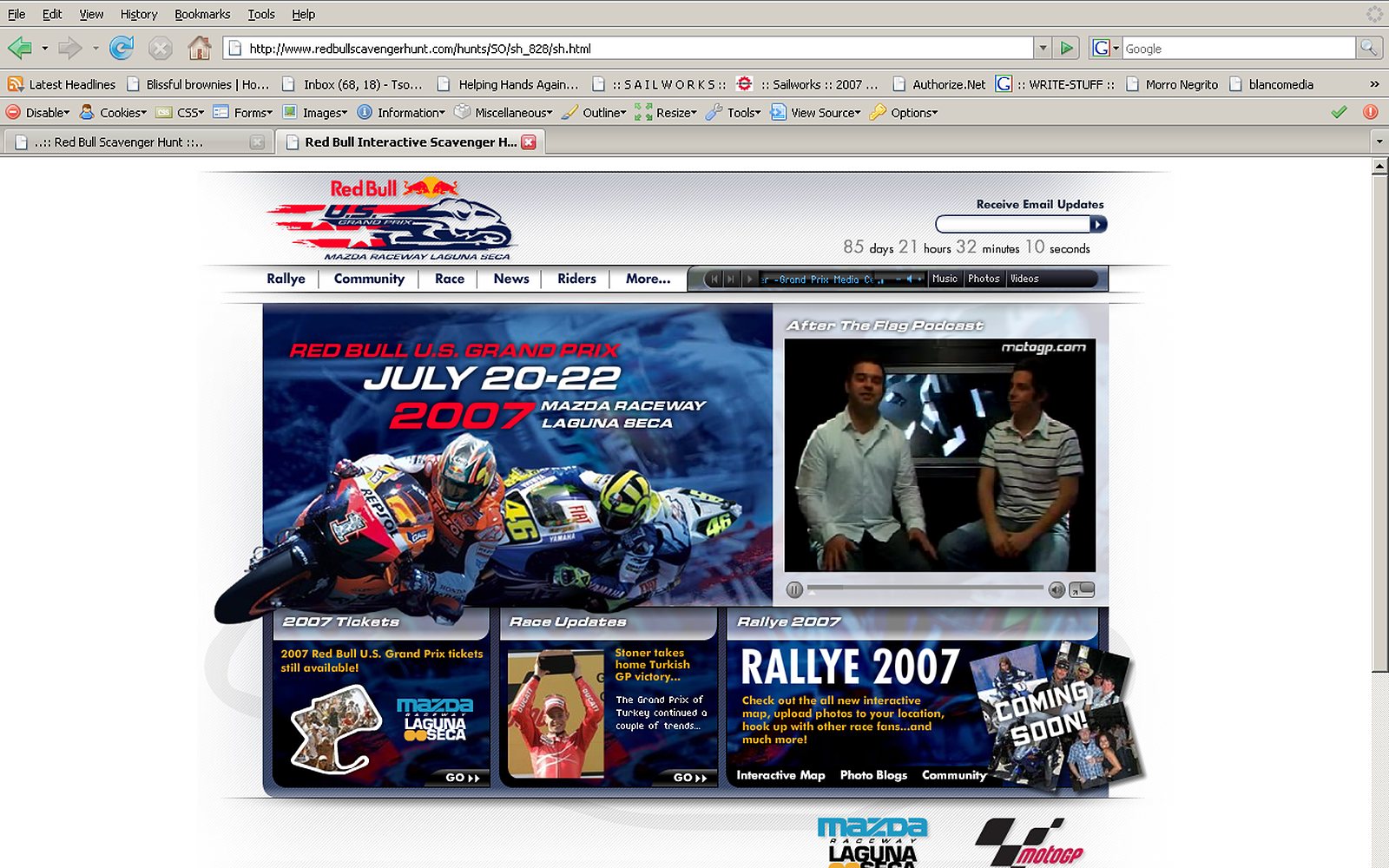Image resolution: width=1389 pixels, height=868 pixels.
Task: Click GO in the Race Updates panel
Action: coord(690,778)
